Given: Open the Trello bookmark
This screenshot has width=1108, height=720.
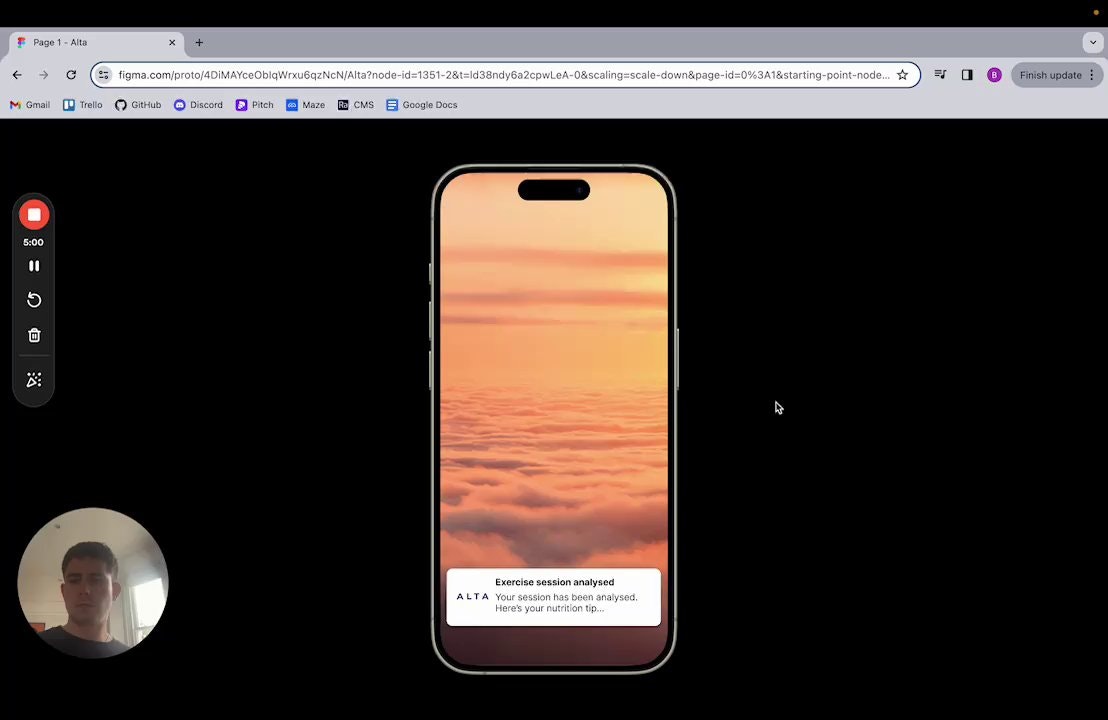Looking at the screenshot, I should pyautogui.click(x=83, y=105).
